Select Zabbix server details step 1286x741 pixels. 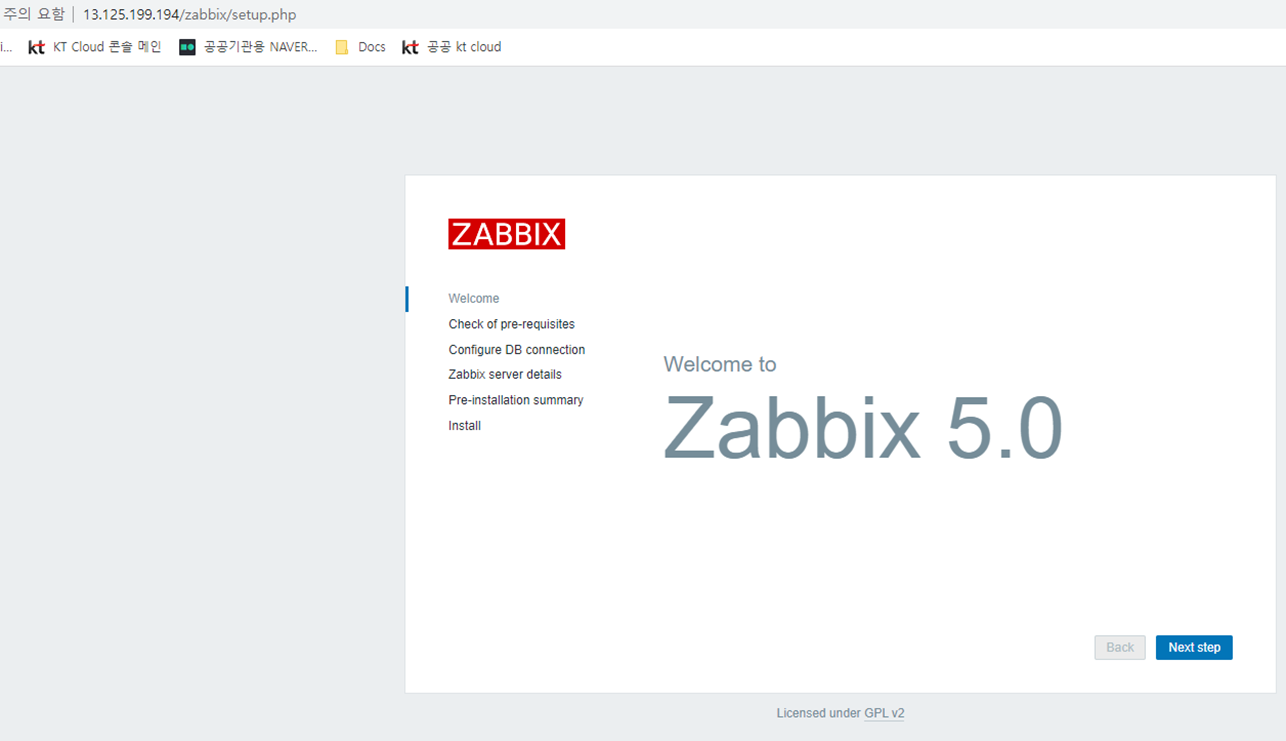pos(505,374)
